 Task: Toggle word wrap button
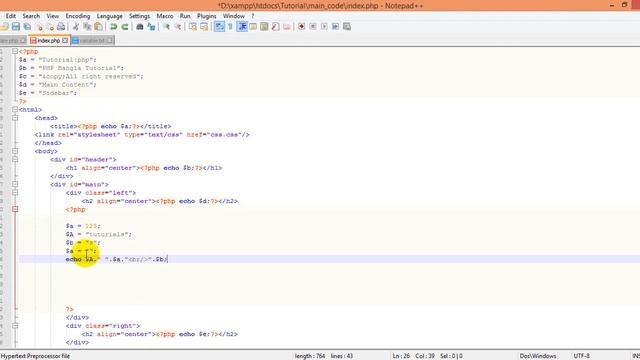219,27
